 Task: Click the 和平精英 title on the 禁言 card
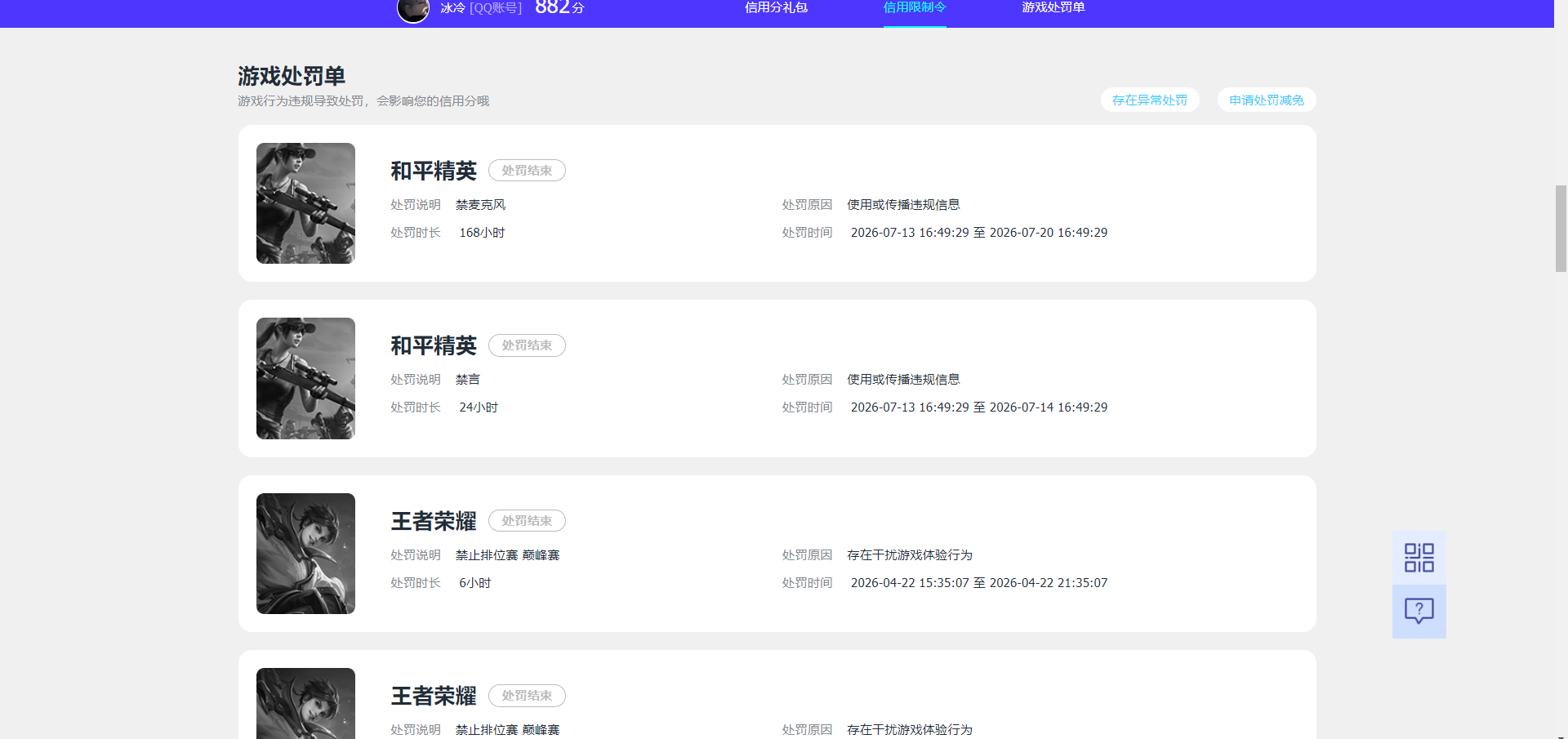pyautogui.click(x=434, y=345)
